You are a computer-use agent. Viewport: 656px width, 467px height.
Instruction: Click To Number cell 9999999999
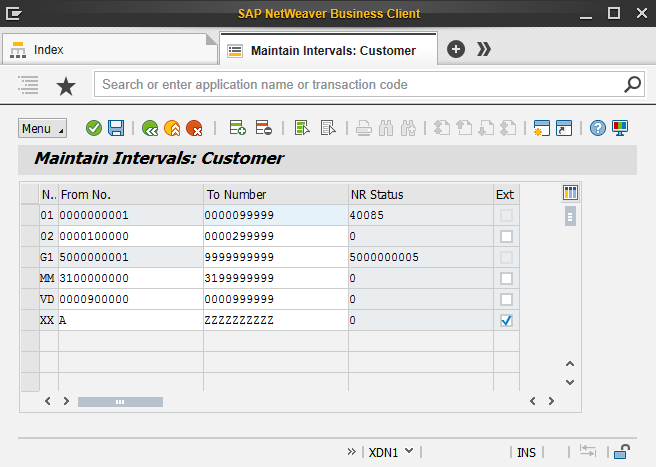[x=276, y=257]
